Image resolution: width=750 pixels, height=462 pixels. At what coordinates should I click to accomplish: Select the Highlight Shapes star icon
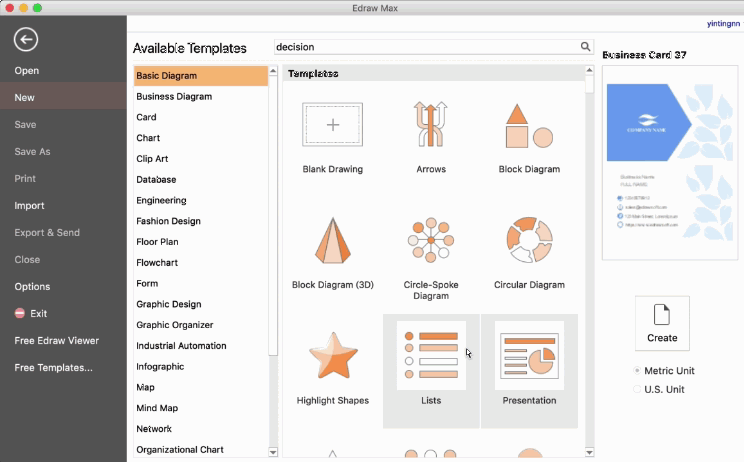[x=333, y=355]
